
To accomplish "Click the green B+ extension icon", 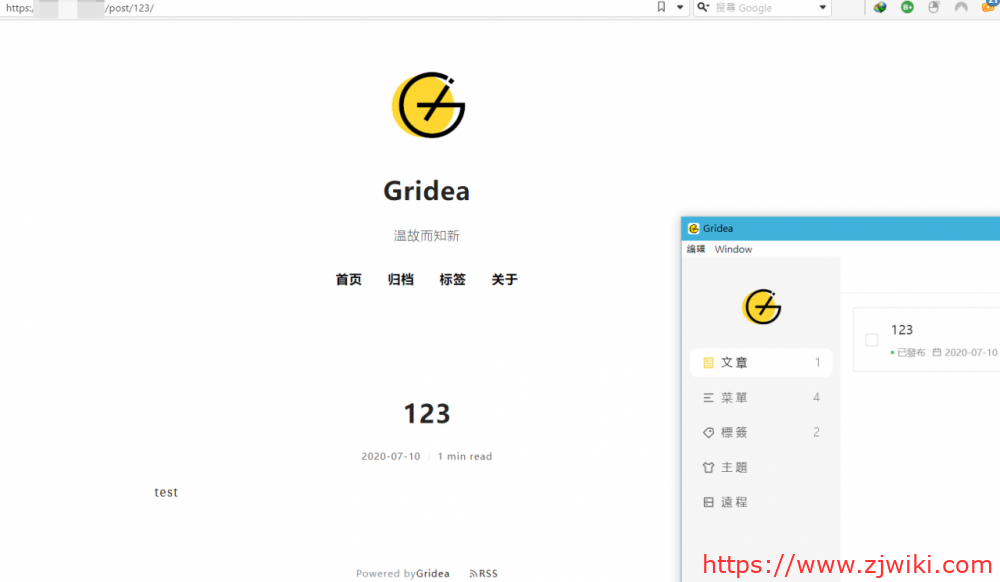I will click(x=906, y=8).
